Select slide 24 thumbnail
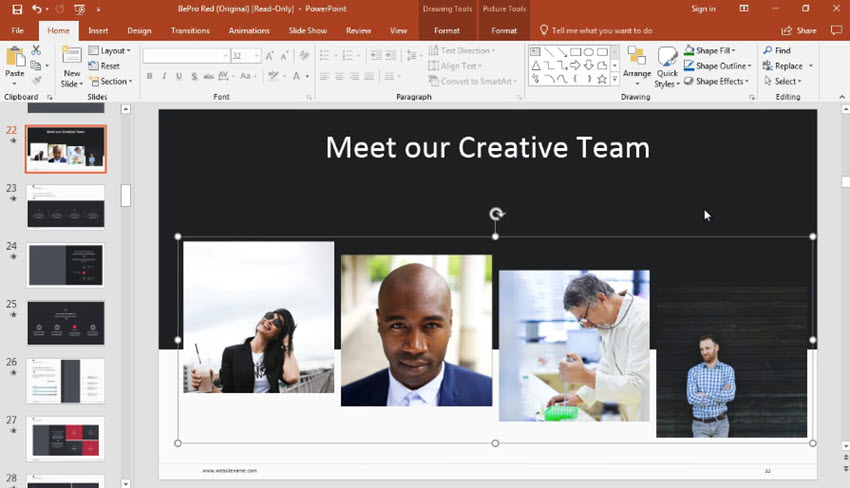The image size is (850, 488). click(66, 265)
